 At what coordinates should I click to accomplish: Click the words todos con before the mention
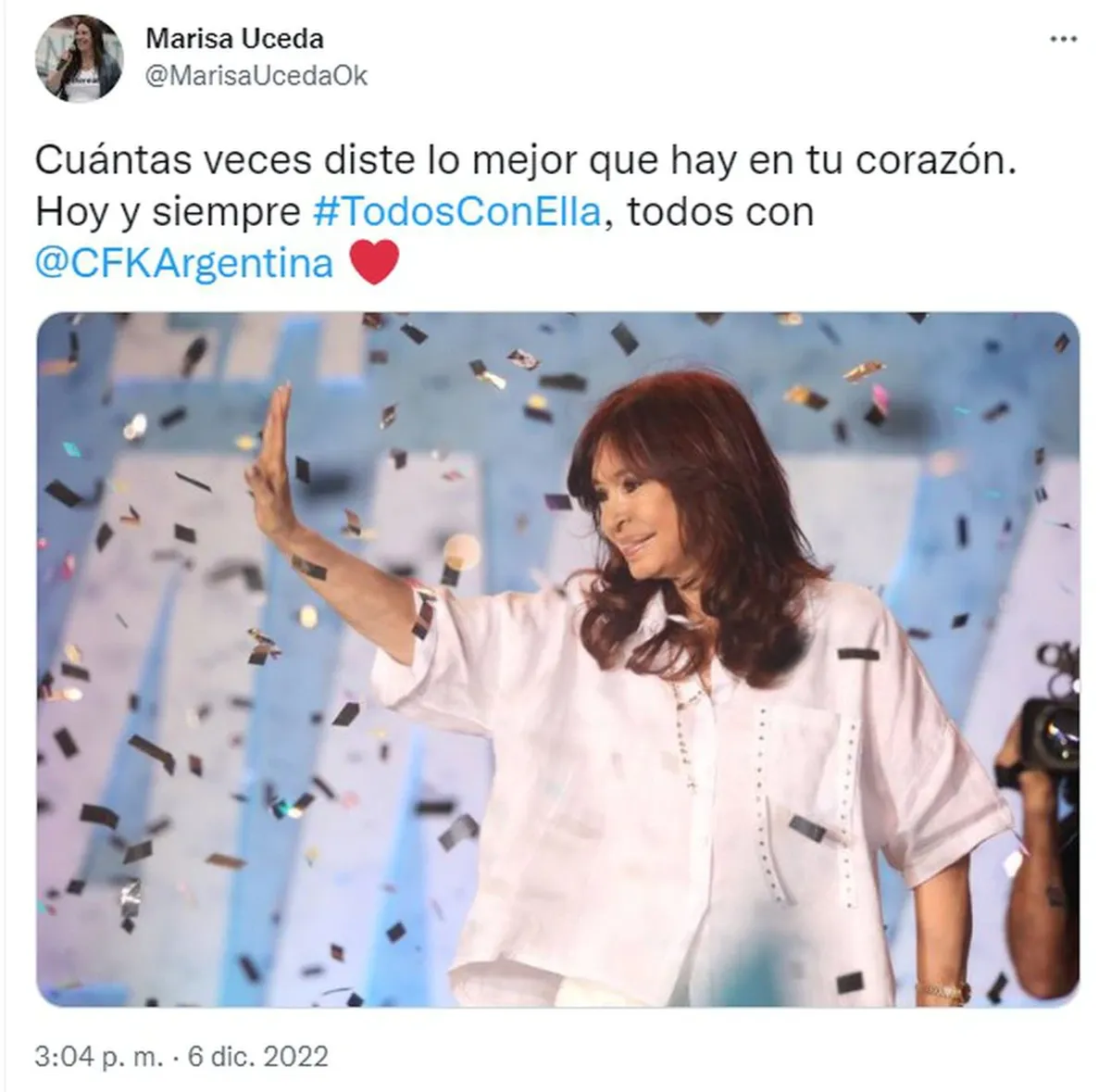720,212
